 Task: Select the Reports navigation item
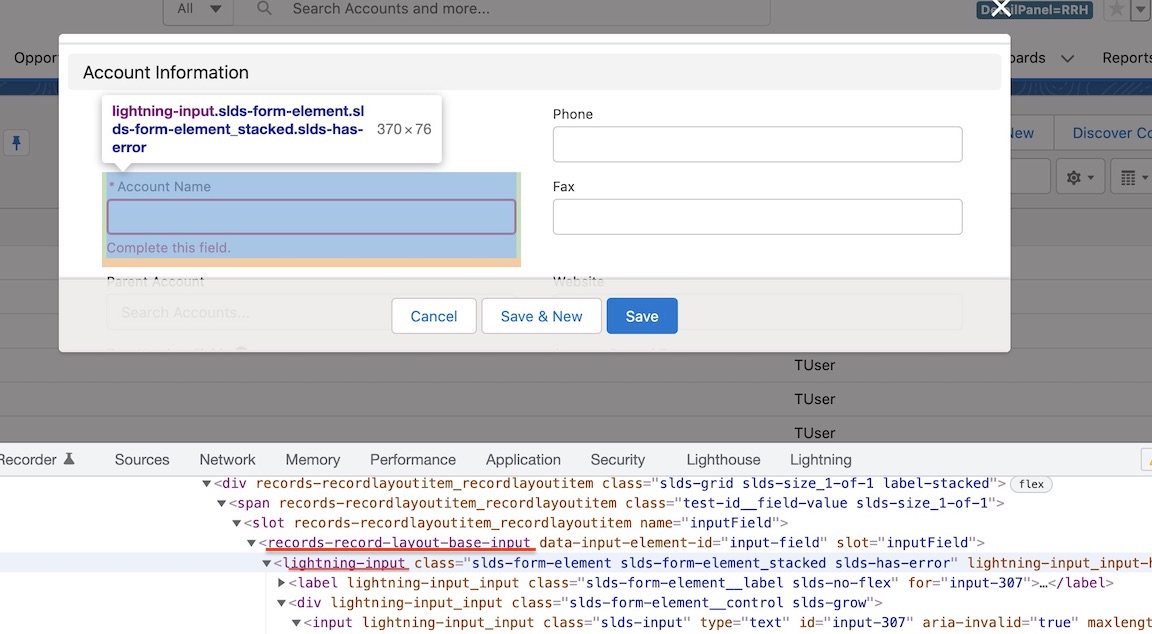click(1126, 57)
